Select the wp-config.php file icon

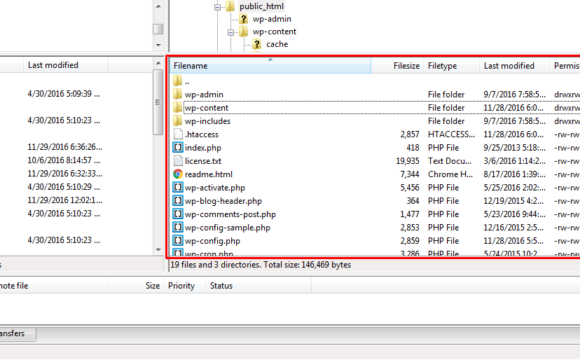pyautogui.click(x=178, y=240)
